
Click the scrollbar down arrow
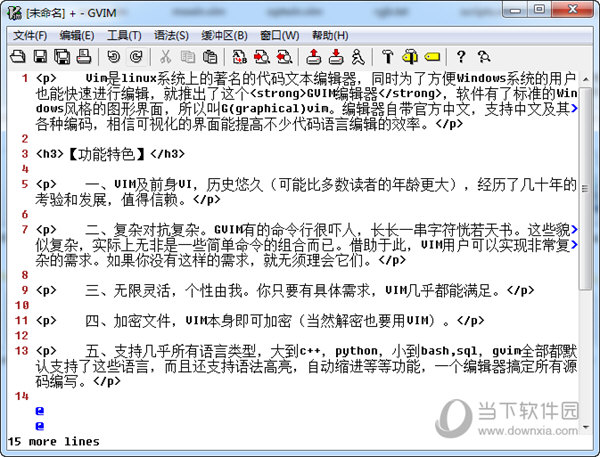click(x=585, y=427)
